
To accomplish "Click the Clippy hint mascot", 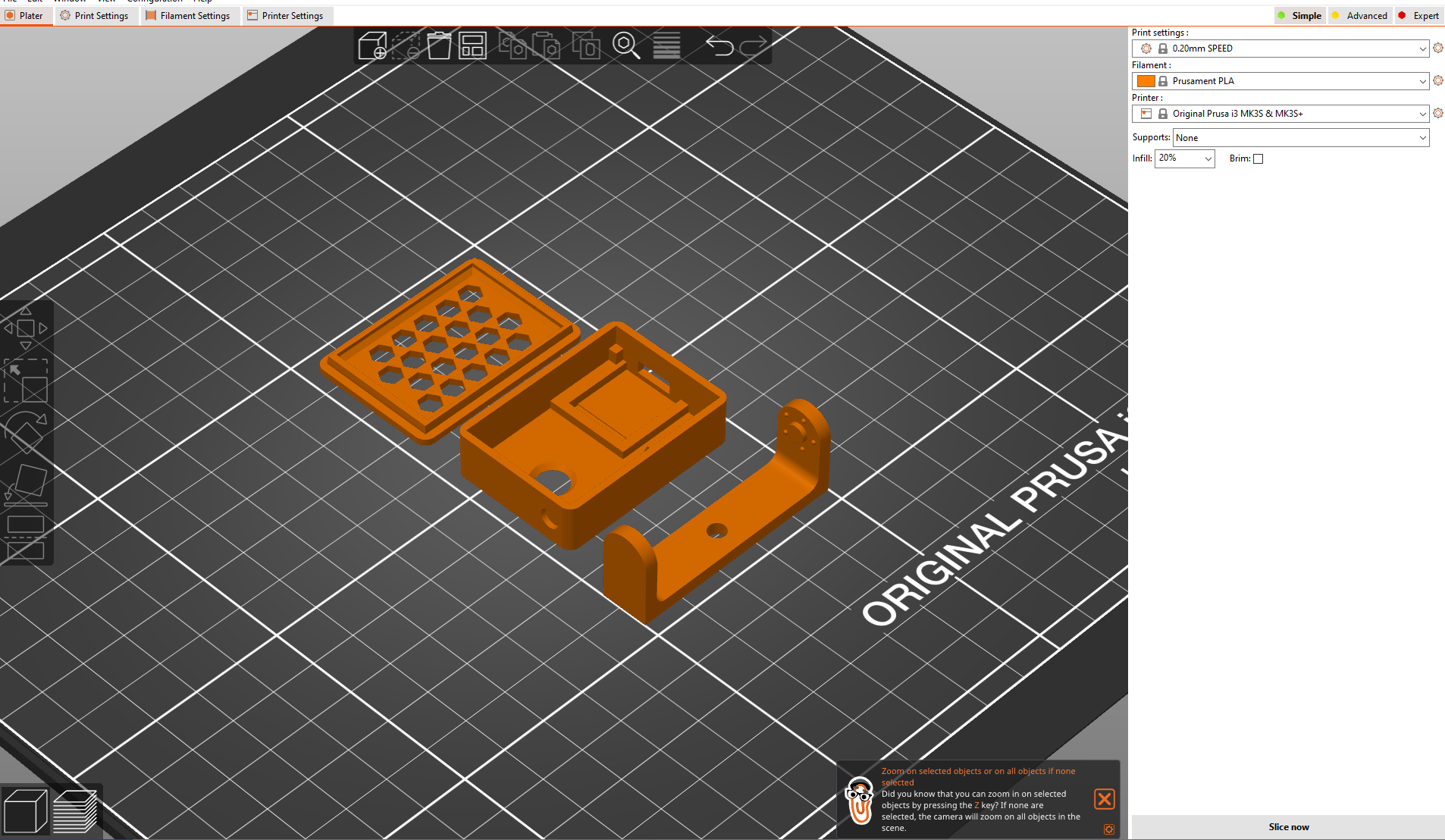I will (x=859, y=801).
